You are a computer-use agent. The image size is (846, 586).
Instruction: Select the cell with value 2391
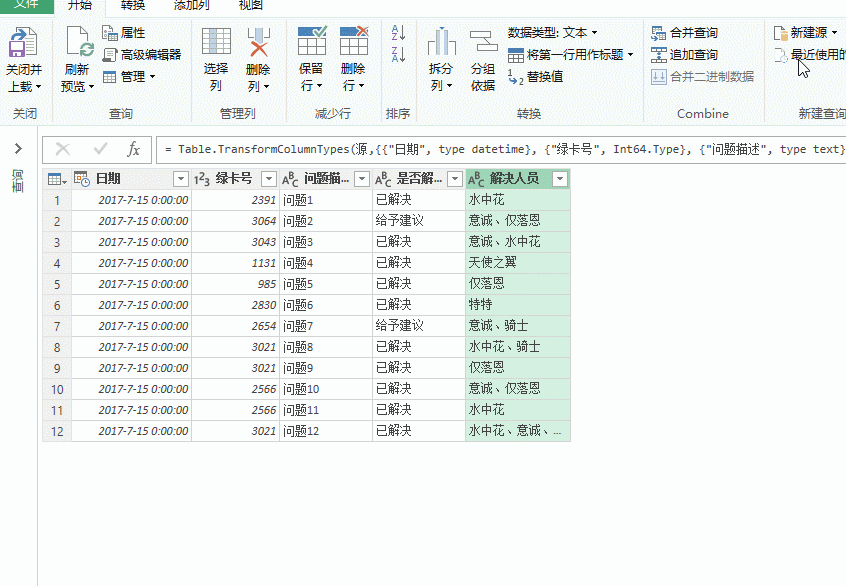point(235,200)
